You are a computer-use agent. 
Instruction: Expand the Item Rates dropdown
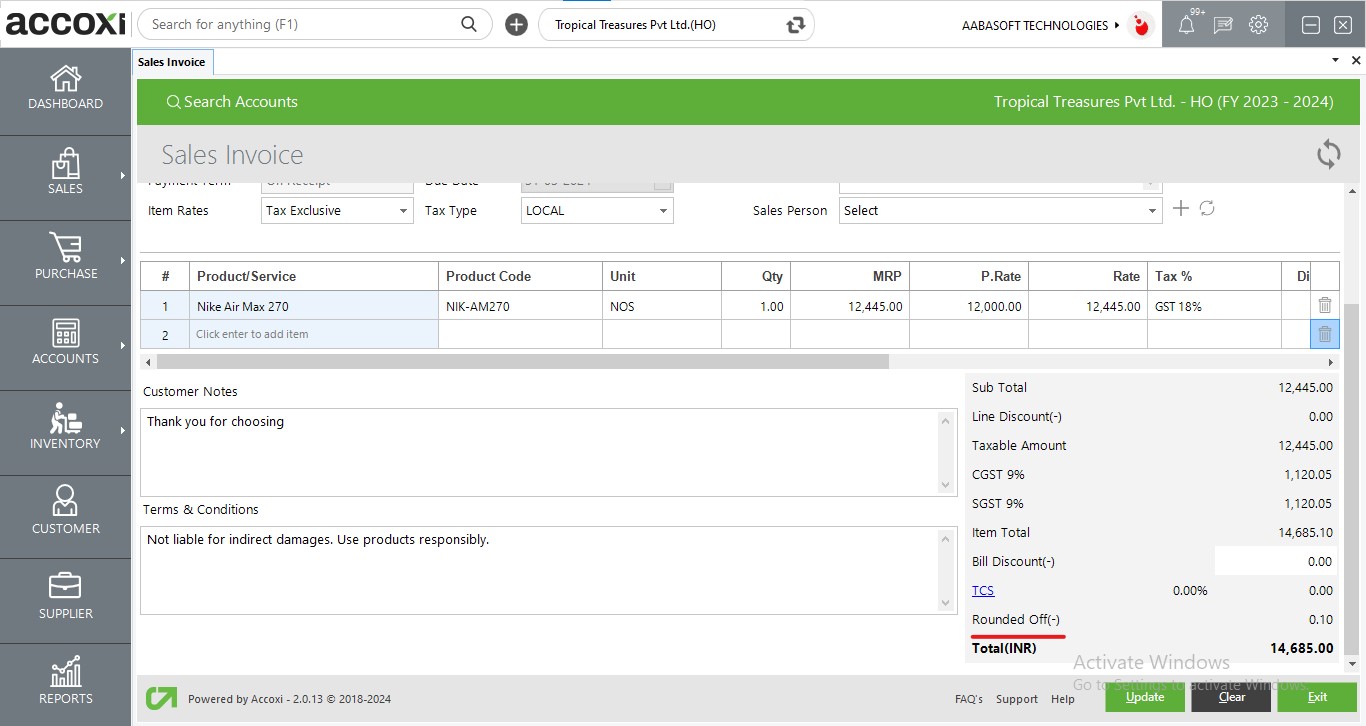[x=403, y=211]
